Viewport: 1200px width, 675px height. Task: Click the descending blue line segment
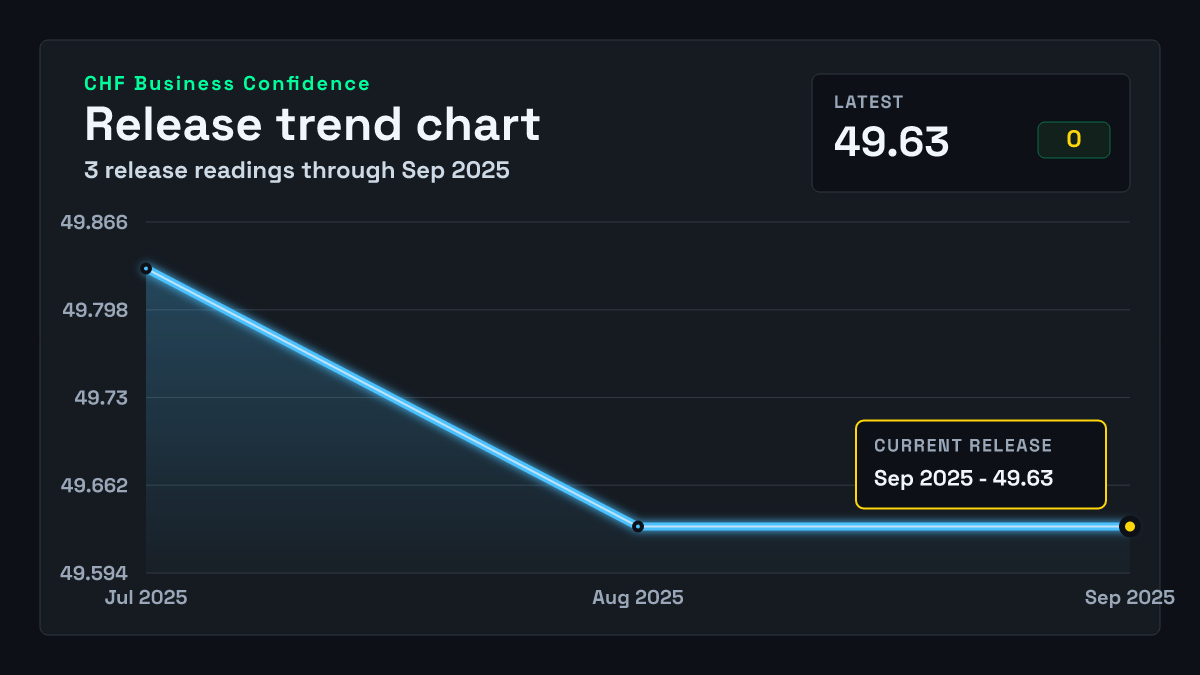[392, 398]
